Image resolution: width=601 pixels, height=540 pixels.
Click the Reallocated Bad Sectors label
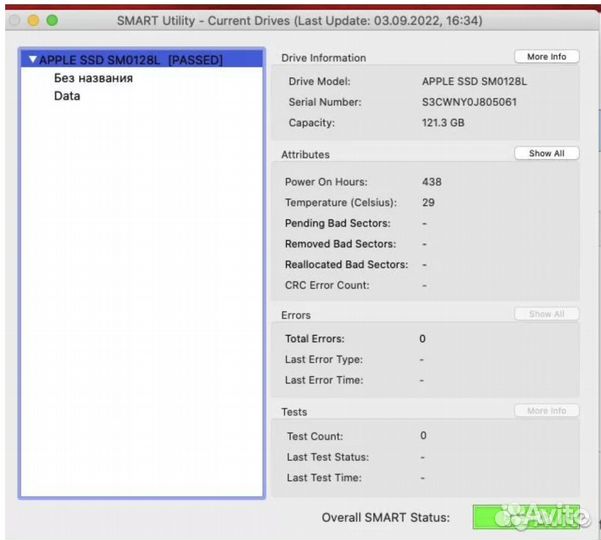tap(346, 265)
